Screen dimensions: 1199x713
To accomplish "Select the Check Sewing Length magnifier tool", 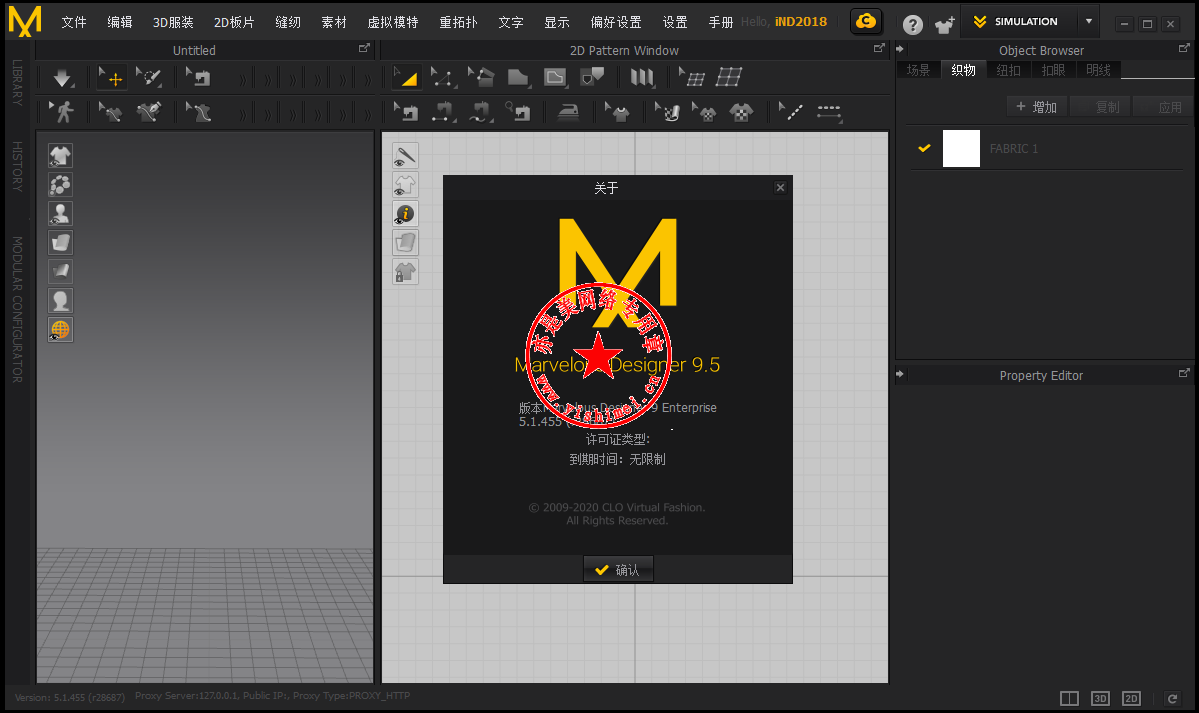I will (x=518, y=112).
